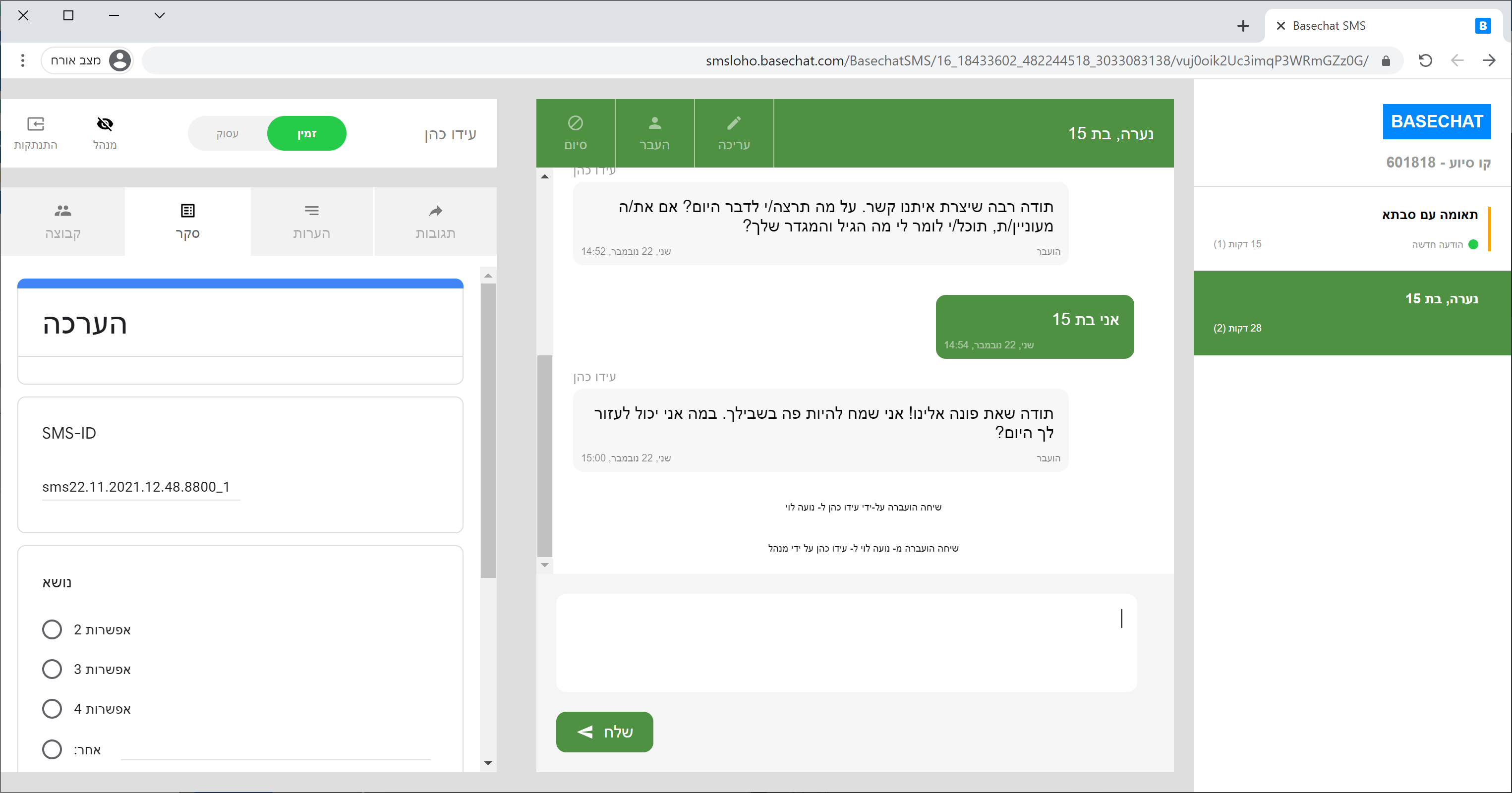Image resolution: width=1512 pixels, height=793 pixels.
Task: Click the התנתקות logout icon
Action: (x=36, y=124)
